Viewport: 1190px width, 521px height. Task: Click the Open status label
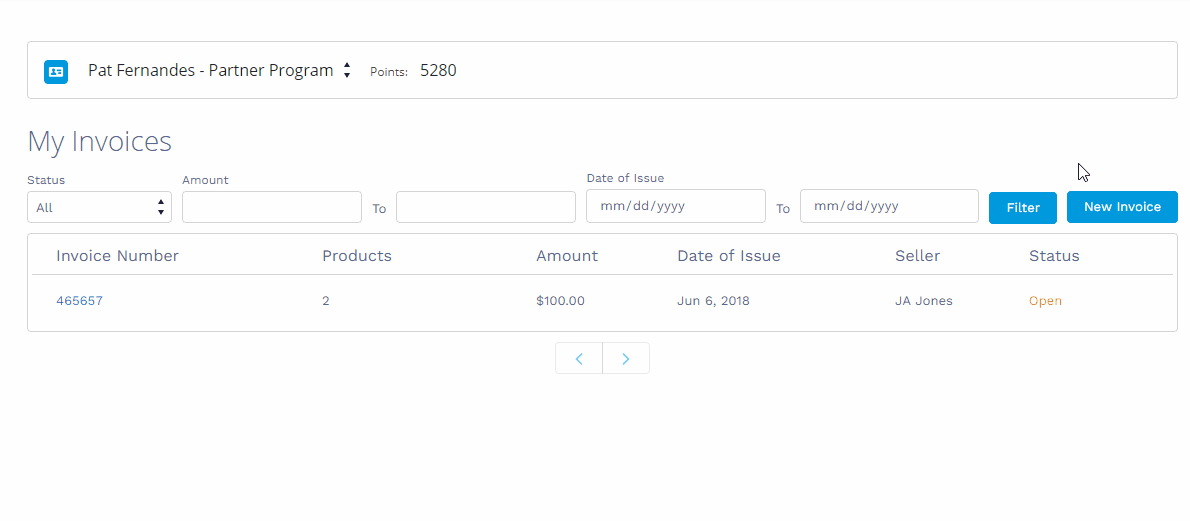1045,301
